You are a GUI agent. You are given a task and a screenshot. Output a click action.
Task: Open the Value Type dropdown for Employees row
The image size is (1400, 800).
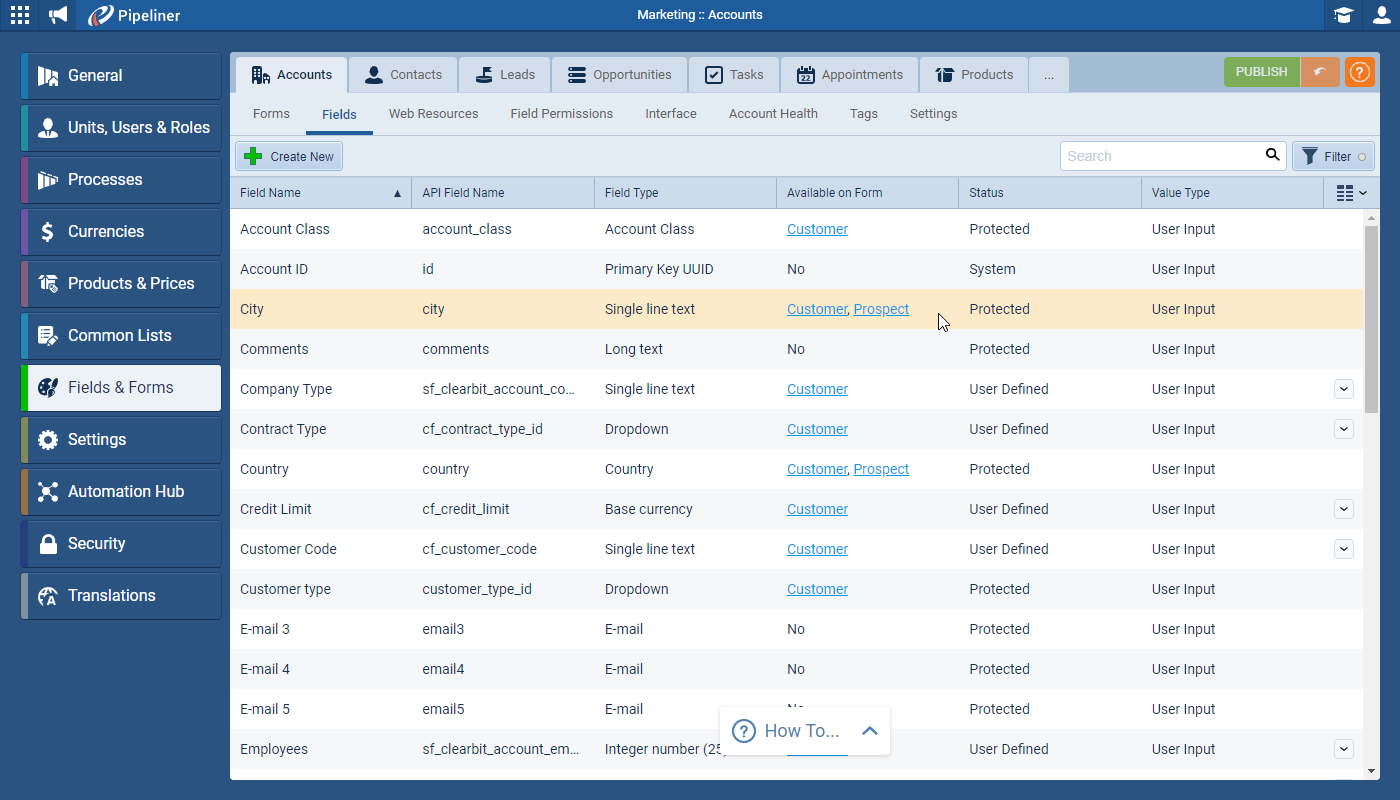(1344, 748)
